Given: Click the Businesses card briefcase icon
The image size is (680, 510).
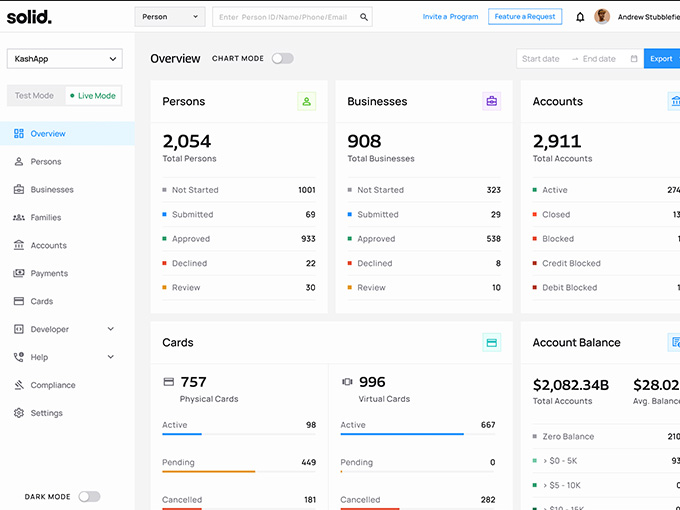Looking at the screenshot, I should (x=491, y=101).
